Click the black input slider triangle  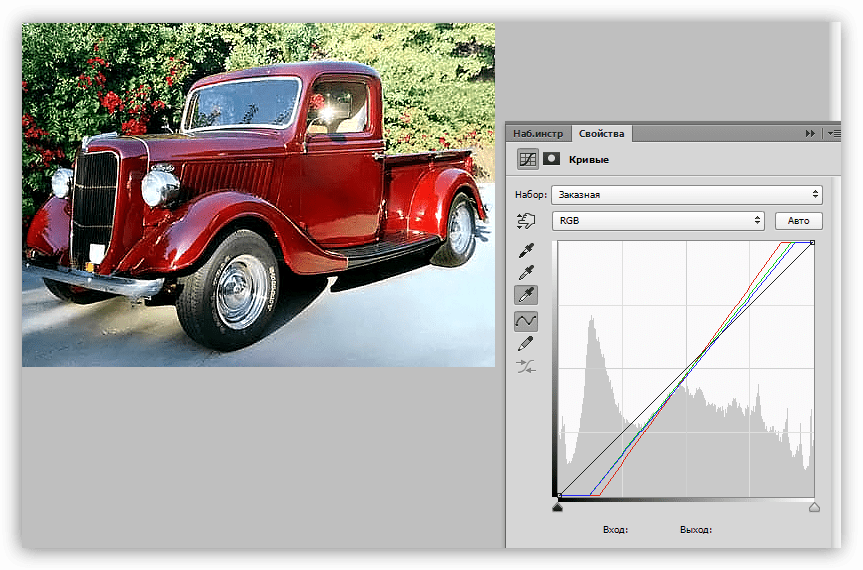tap(558, 508)
